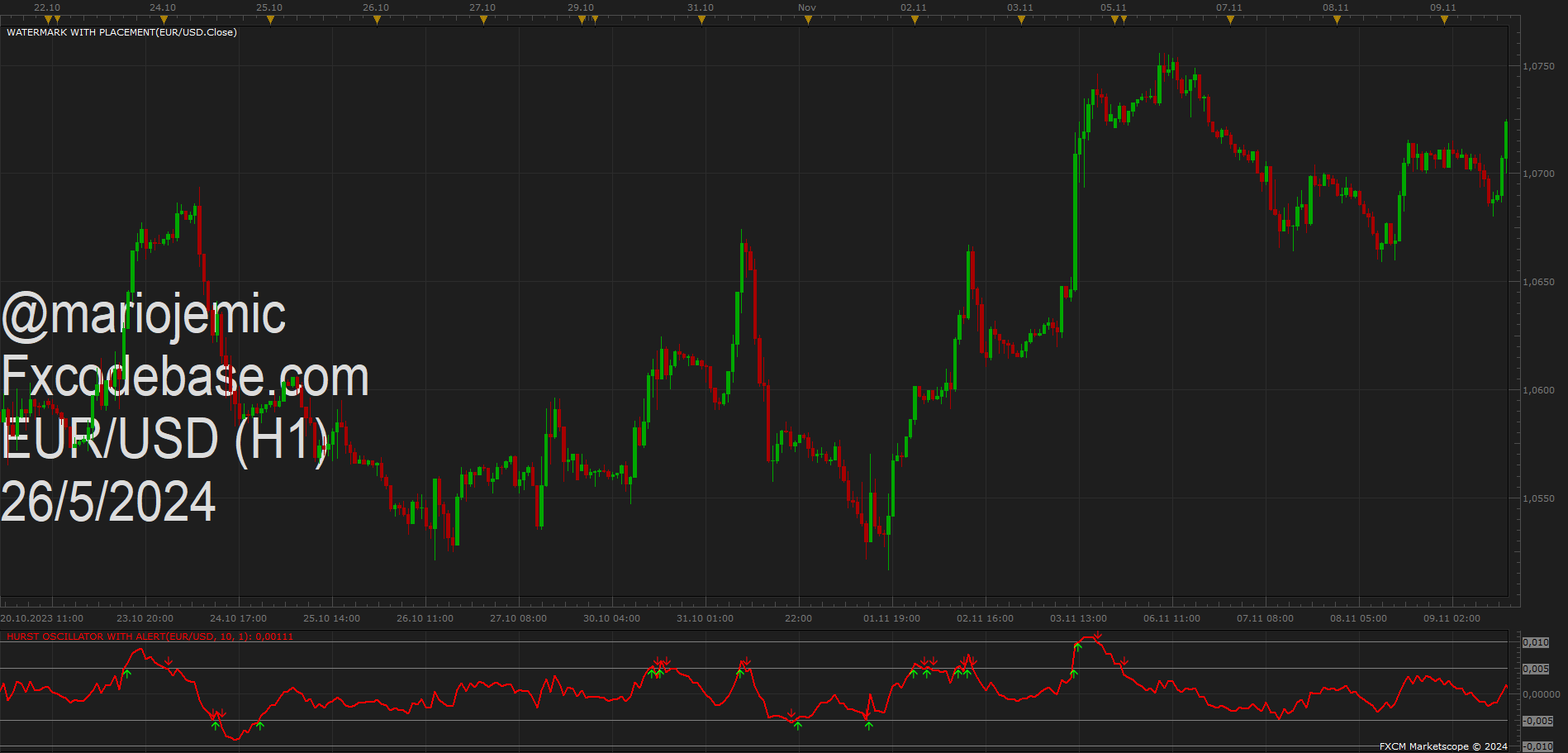The width and height of the screenshot is (1568, 753).
Task: Click the day marker triangle below 31.10
Action: coord(701,20)
